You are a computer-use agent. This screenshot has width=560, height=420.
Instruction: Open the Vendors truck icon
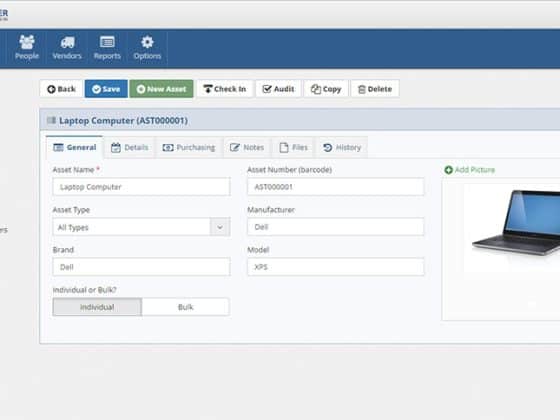click(x=67, y=48)
